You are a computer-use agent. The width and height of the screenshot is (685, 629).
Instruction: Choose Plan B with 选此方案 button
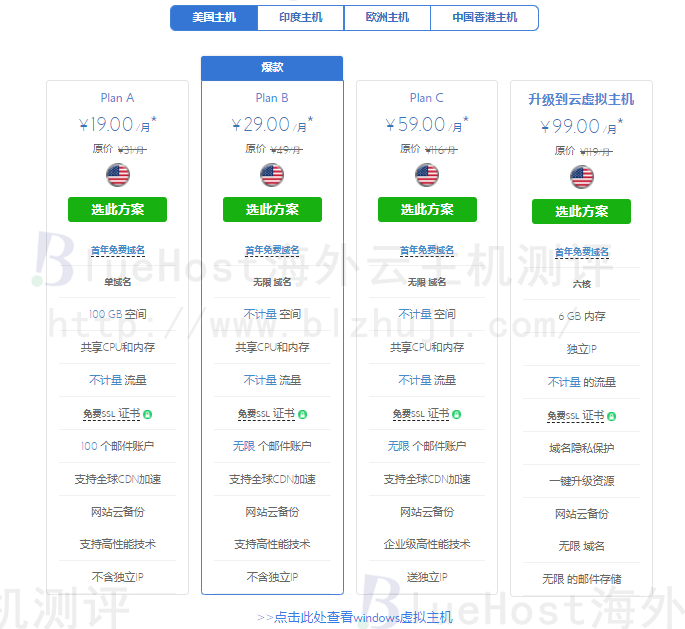pyautogui.click(x=272, y=209)
